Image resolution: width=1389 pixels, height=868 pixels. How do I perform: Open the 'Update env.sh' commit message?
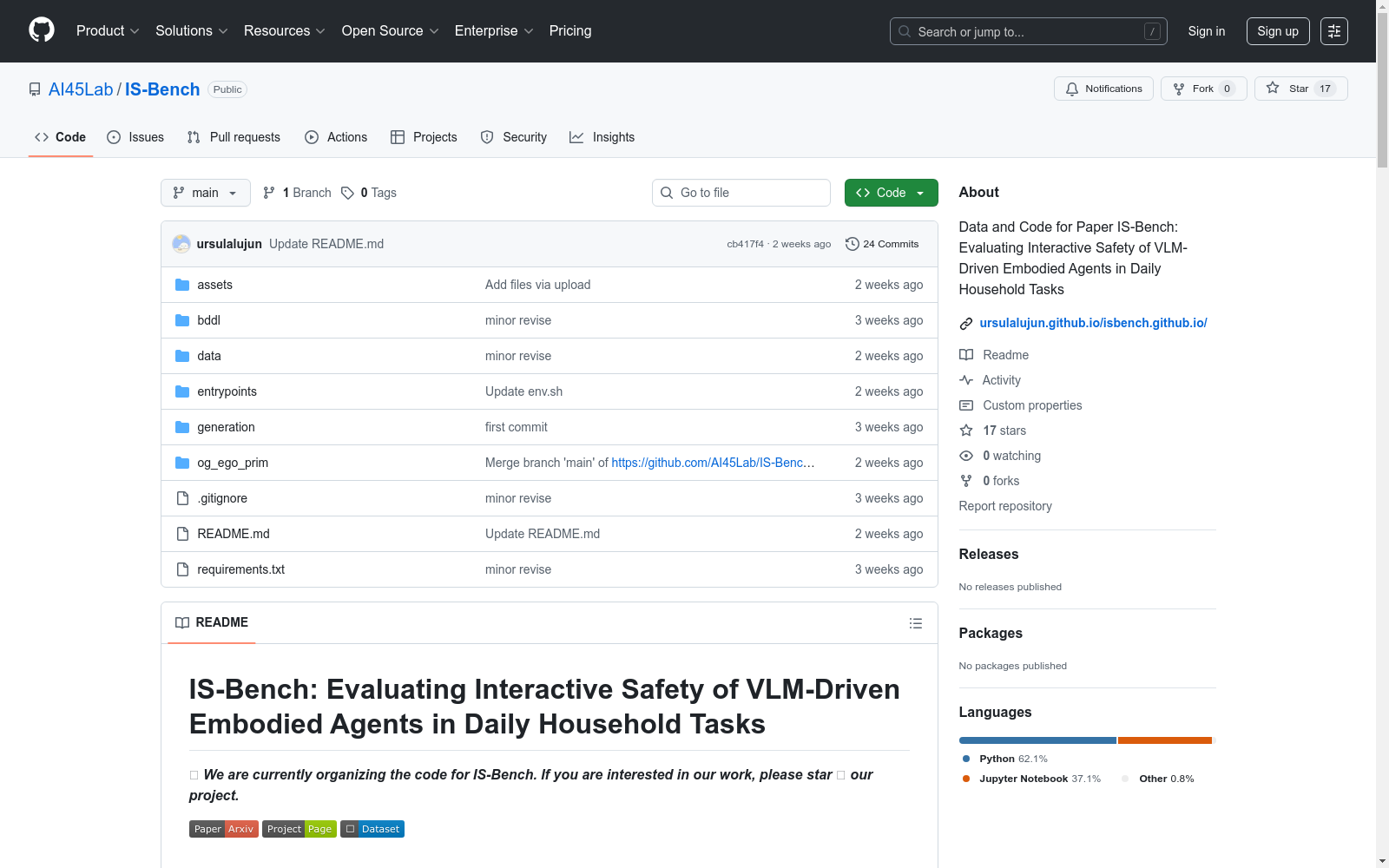(x=523, y=391)
